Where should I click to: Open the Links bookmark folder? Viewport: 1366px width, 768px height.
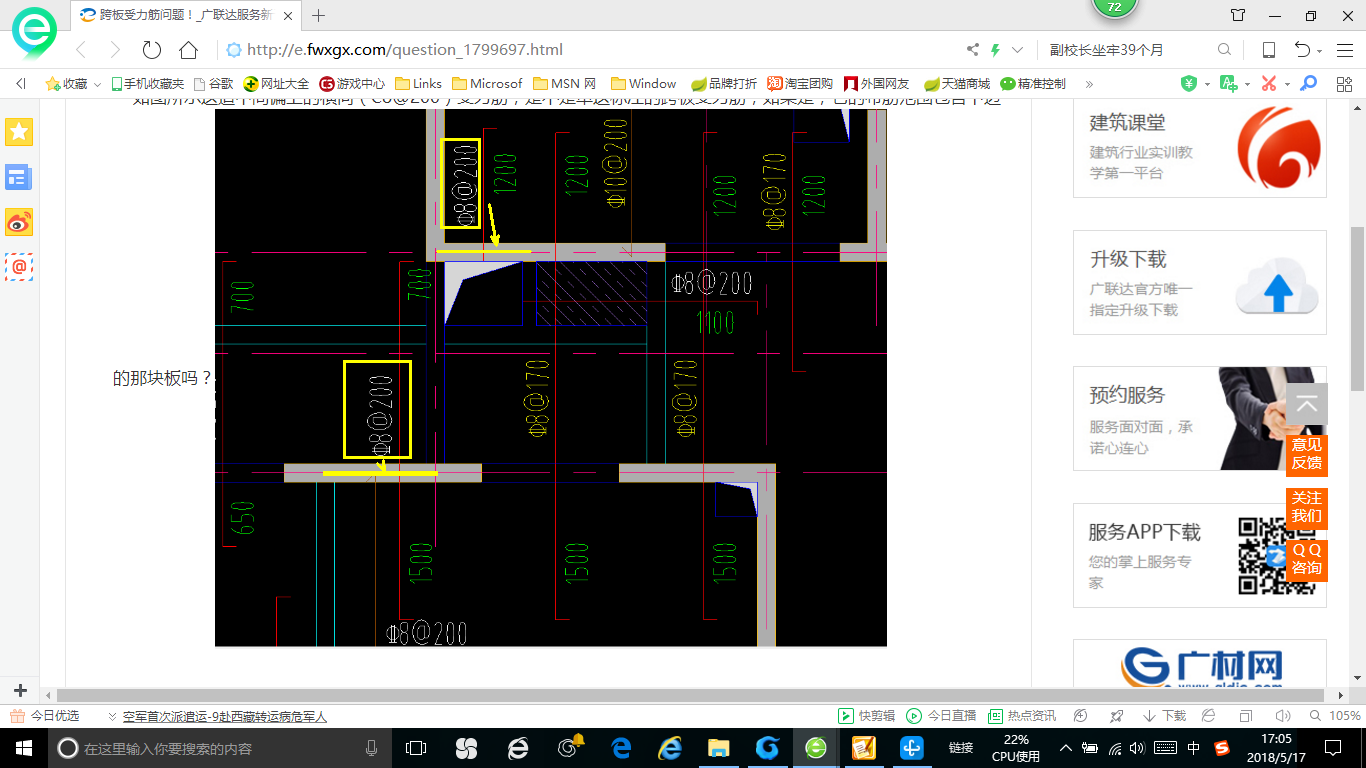[x=419, y=84]
